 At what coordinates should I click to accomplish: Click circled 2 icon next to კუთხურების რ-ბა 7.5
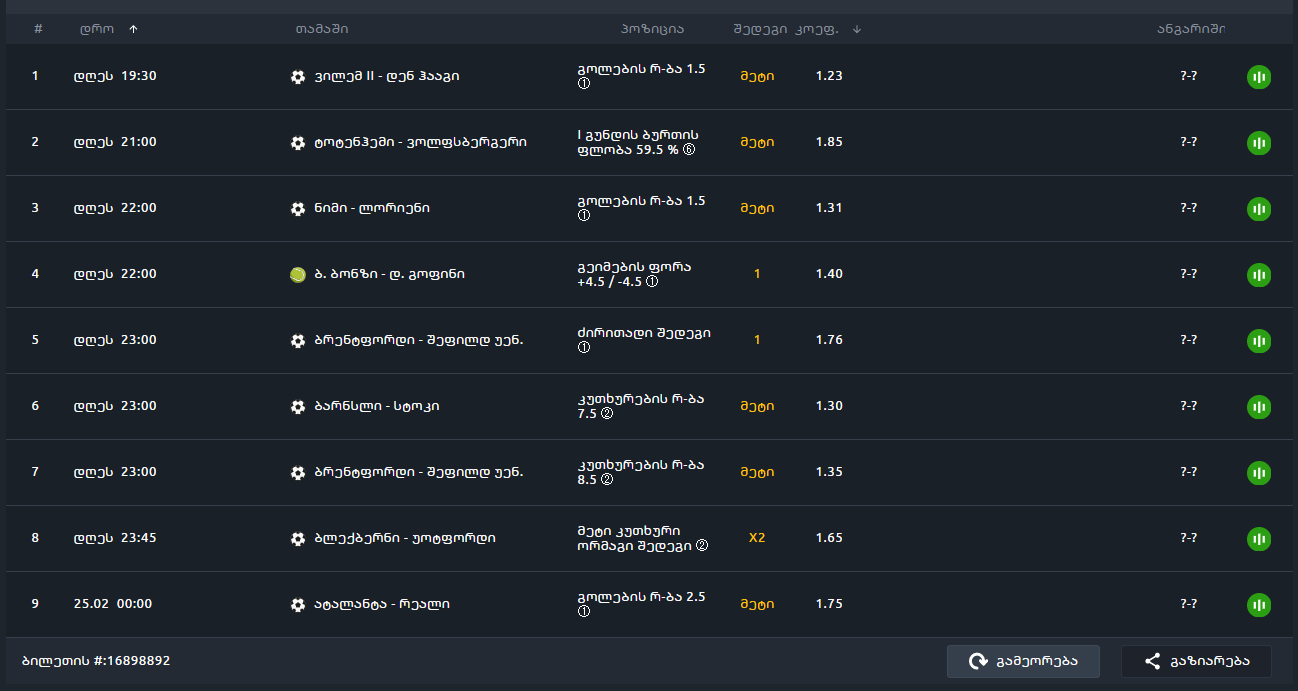[x=607, y=414]
